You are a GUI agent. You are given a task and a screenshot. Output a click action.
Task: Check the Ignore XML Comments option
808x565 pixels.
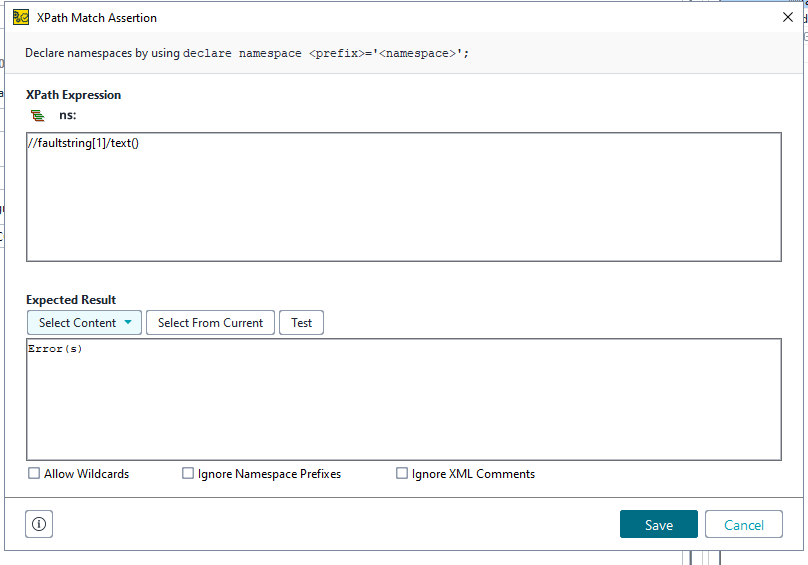[x=402, y=474]
